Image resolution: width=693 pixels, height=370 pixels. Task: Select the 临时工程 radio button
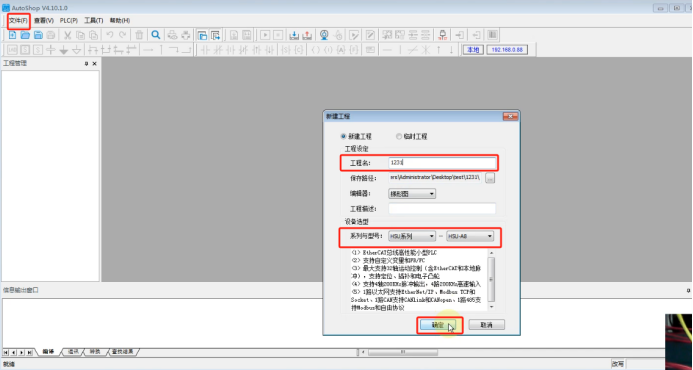[399, 137]
